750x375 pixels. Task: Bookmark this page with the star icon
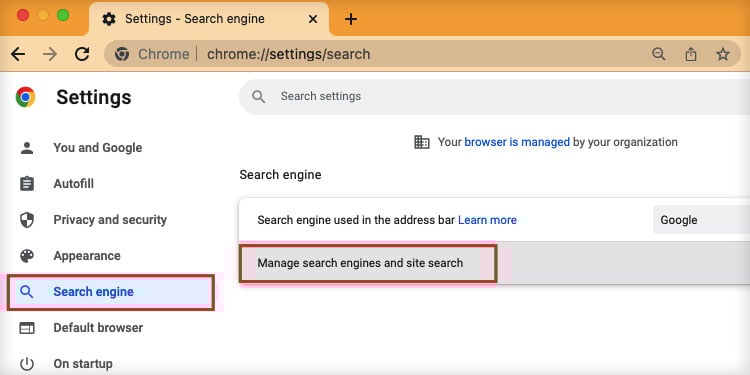point(723,54)
